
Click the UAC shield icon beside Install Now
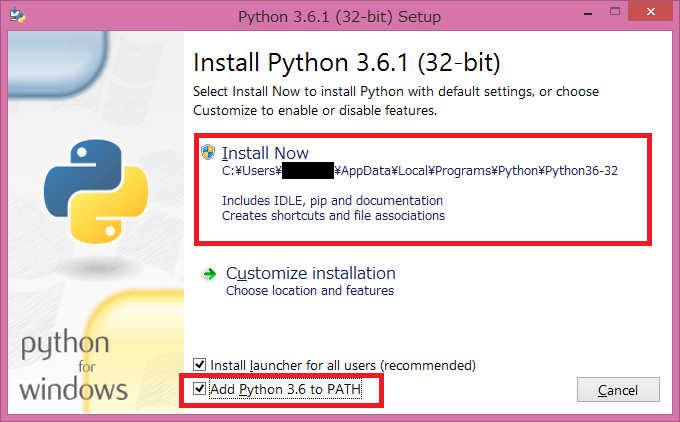tap(208, 152)
